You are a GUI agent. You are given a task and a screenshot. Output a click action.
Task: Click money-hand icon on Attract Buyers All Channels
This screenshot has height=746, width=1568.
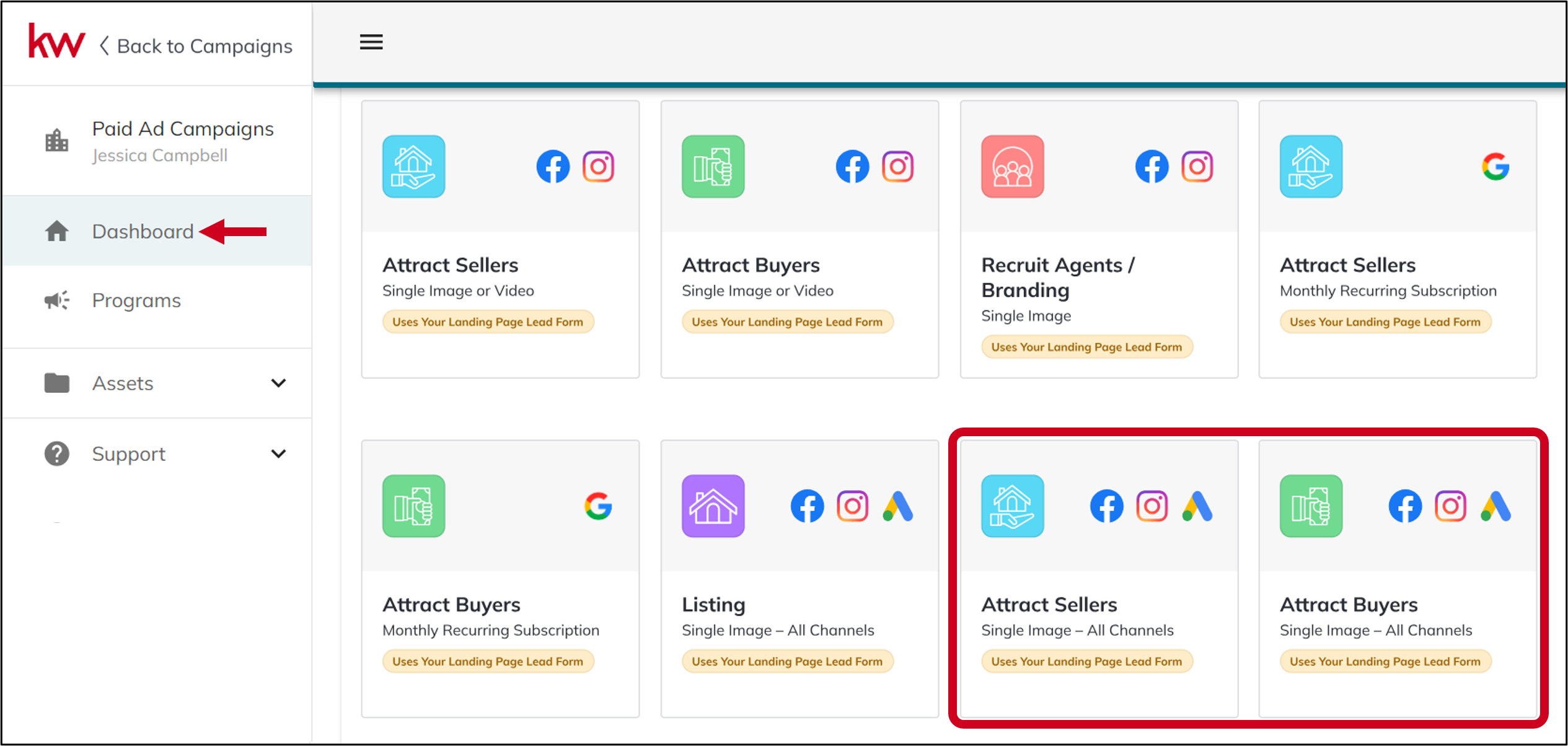tap(1311, 506)
